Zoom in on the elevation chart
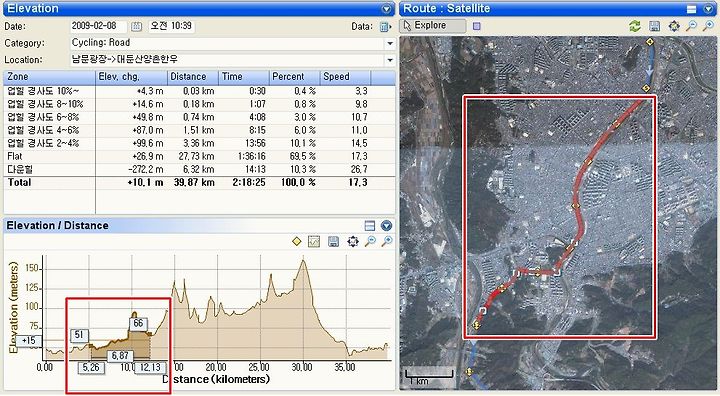The height and width of the screenshot is (396, 720). coord(387,241)
